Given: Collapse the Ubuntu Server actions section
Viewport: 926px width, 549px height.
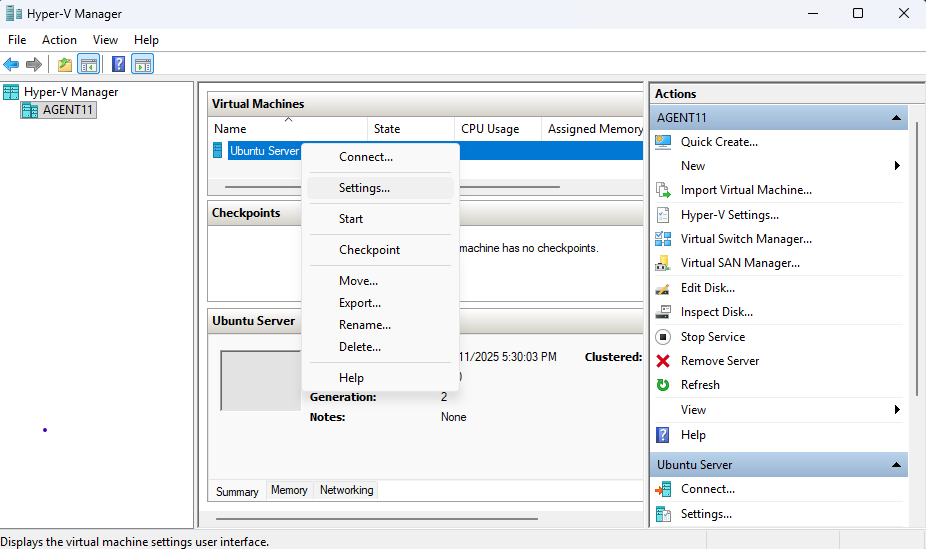Looking at the screenshot, I should pyautogui.click(x=897, y=465).
